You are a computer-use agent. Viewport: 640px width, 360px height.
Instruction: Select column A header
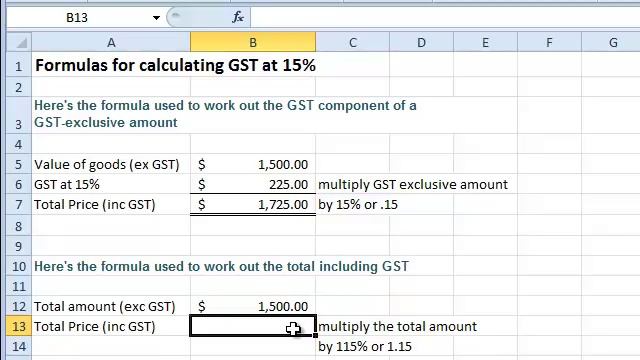pos(111,42)
